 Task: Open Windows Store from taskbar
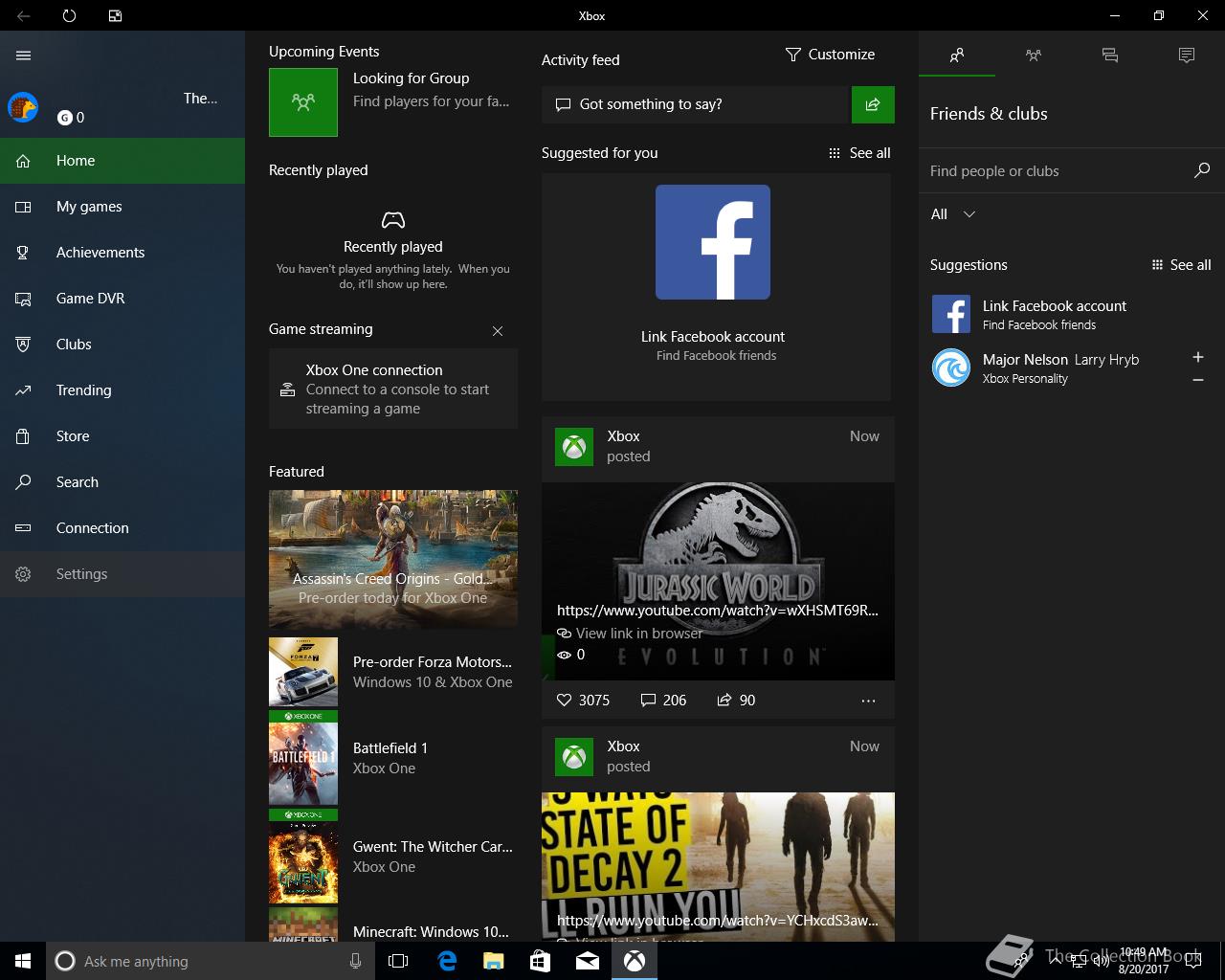pyautogui.click(x=540, y=961)
